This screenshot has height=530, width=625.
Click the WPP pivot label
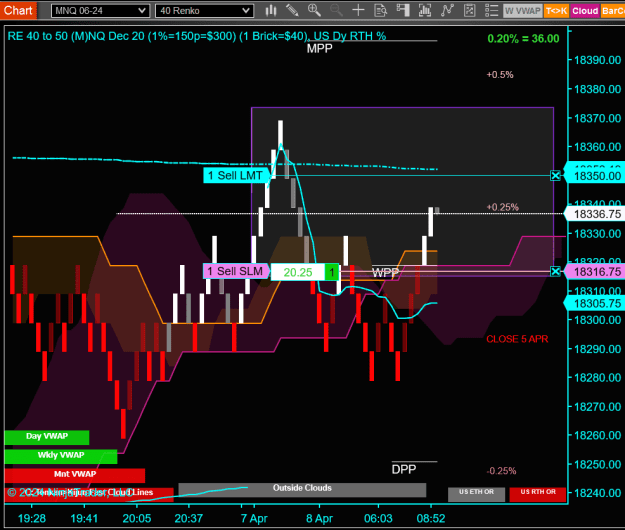385,273
